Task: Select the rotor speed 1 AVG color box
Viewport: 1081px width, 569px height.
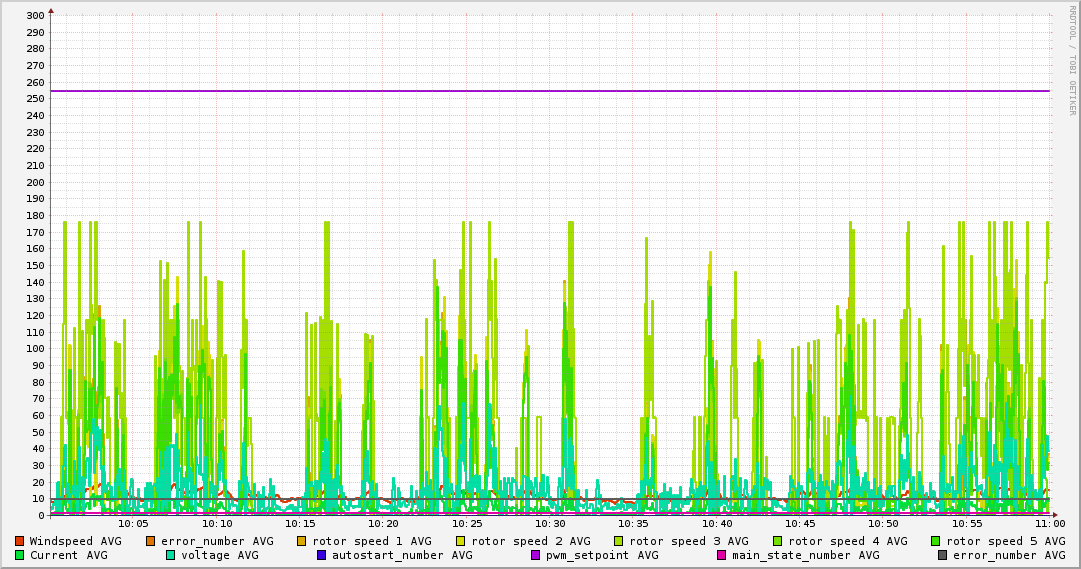Action: coord(302,541)
